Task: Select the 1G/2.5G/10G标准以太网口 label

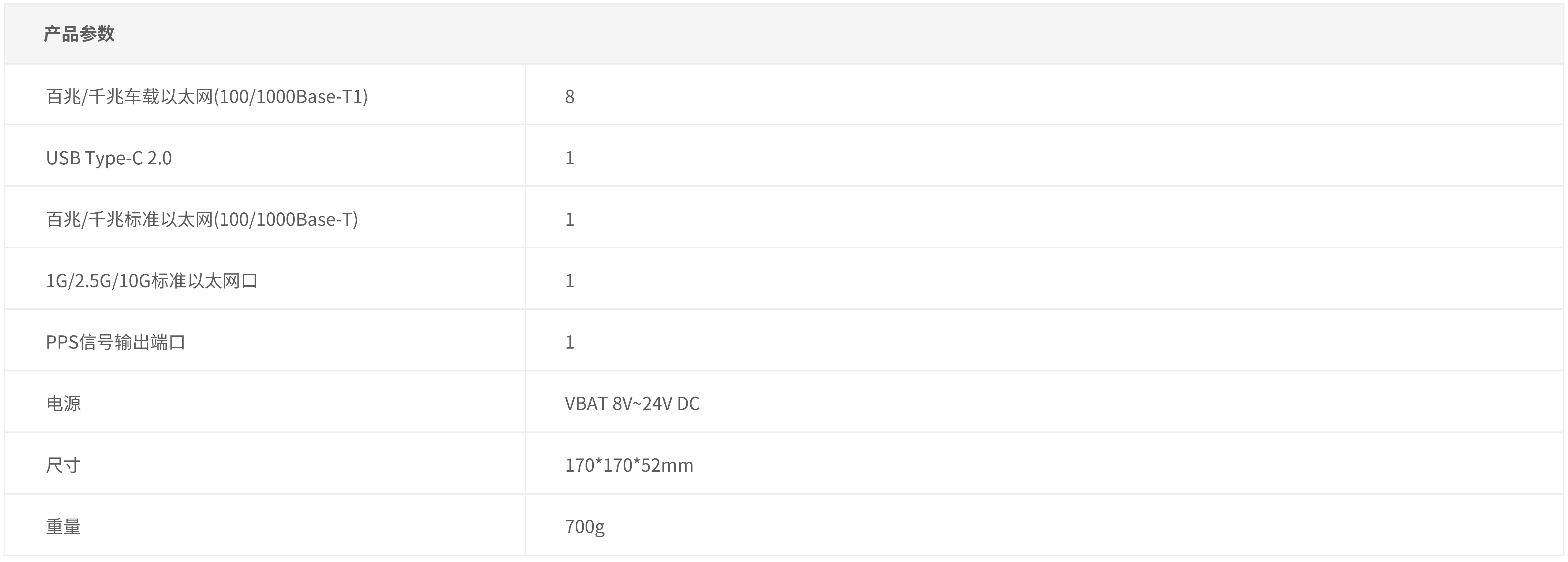Action: pyautogui.click(x=152, y=281)
